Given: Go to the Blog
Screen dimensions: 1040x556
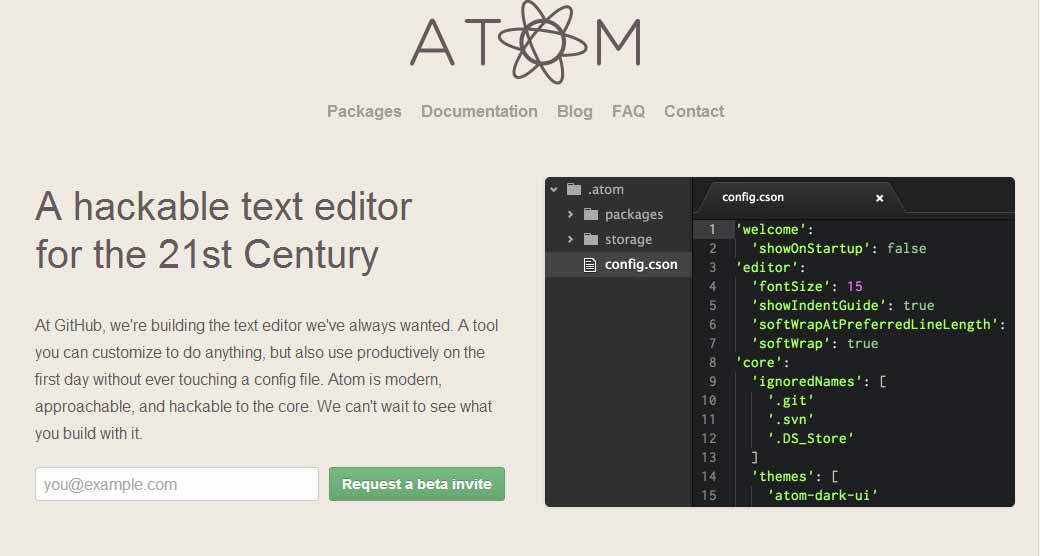Looking at the screenshot, I should (574, 111).
